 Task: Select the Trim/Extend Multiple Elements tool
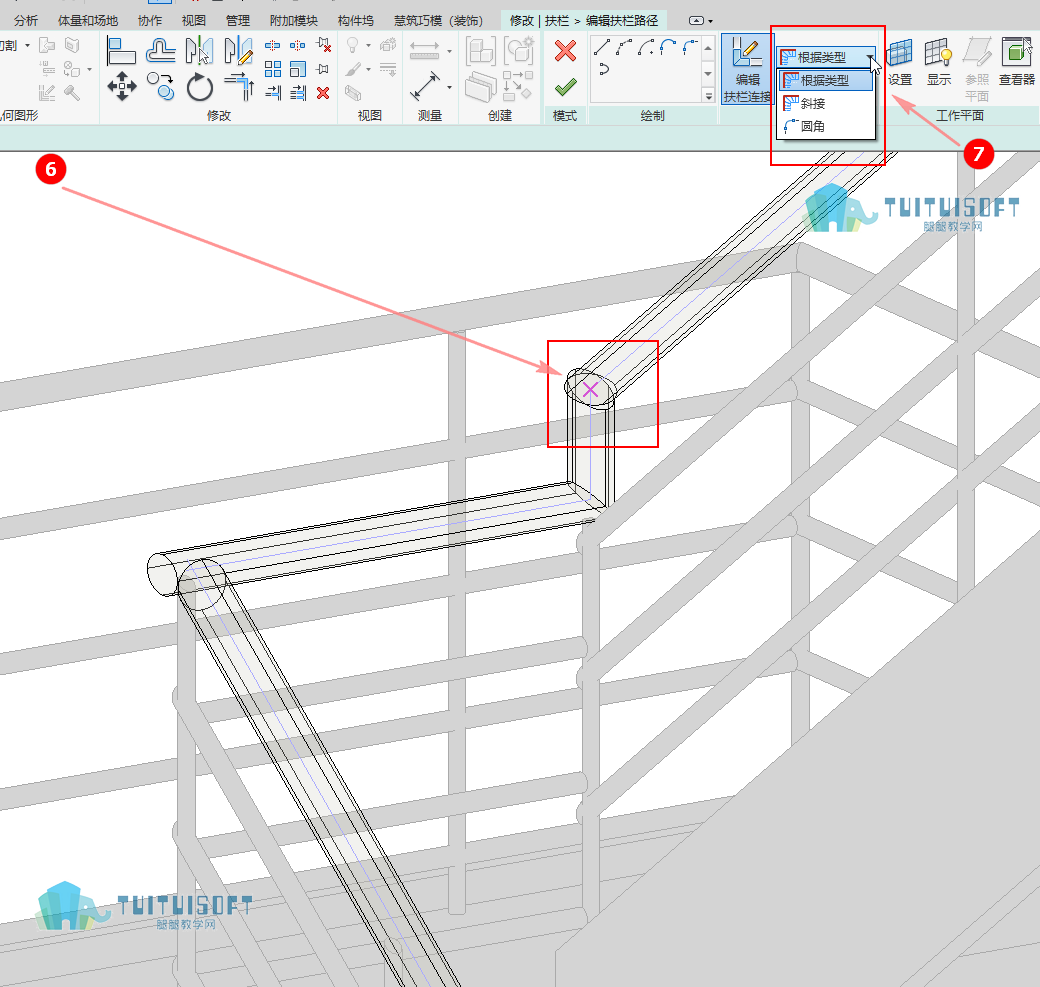click(x=298, y=93)
